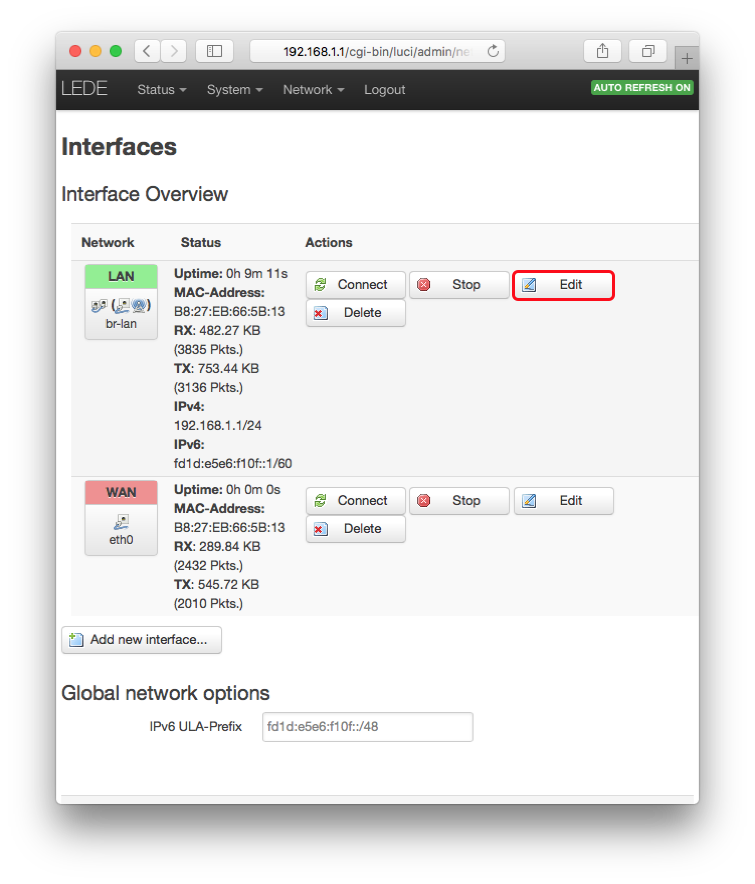Click the red WAN network badge

121,492
